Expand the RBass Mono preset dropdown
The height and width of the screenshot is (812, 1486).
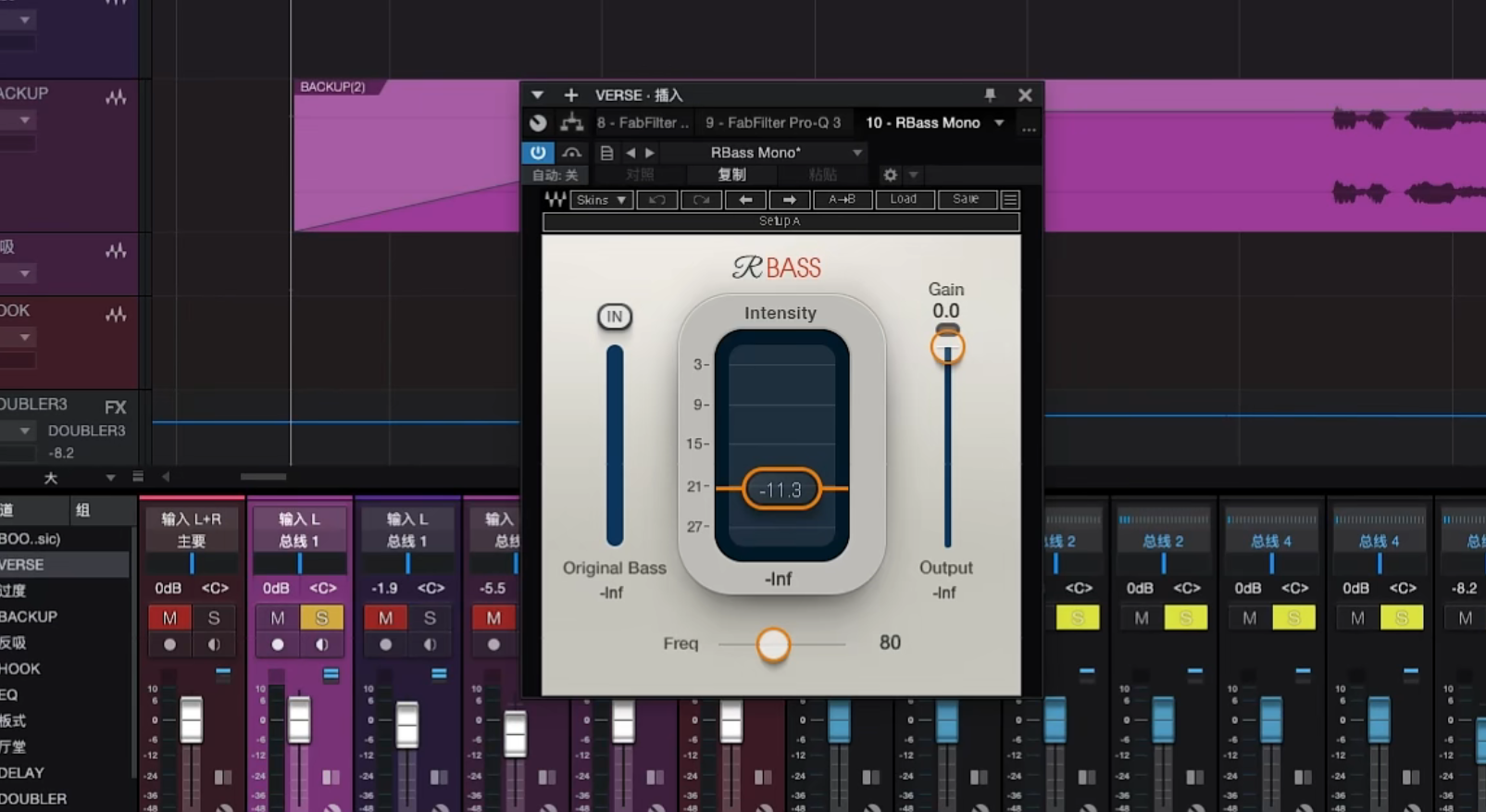click(857, 153)
